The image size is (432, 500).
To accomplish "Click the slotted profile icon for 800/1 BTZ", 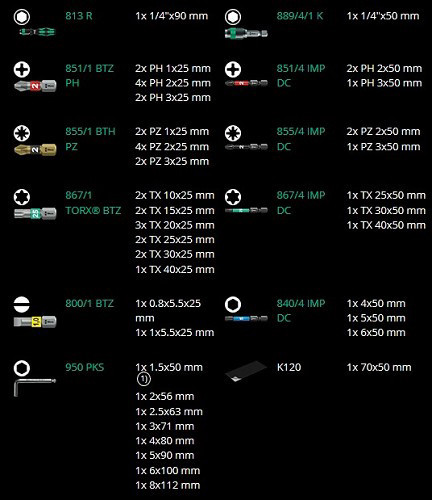I will pyautogui.click(x=22, y=304).
